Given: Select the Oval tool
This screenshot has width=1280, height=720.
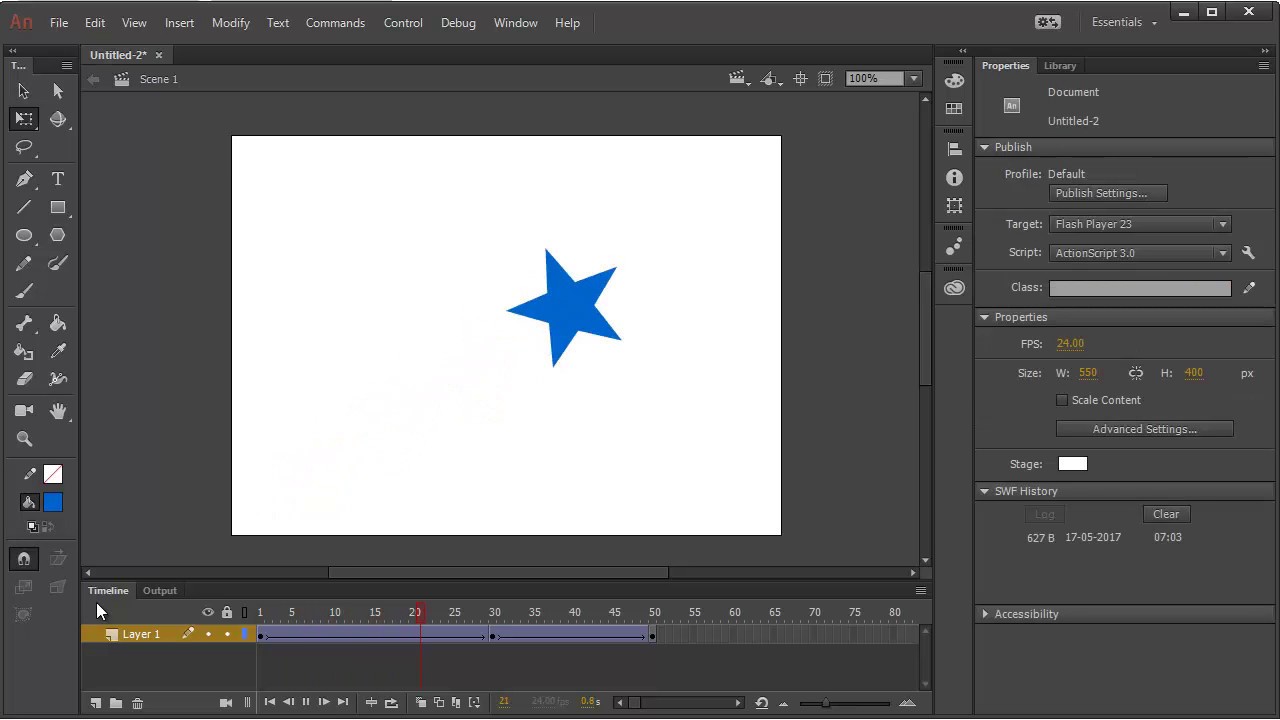Looking at the screenshot, I should click(24, 235).
